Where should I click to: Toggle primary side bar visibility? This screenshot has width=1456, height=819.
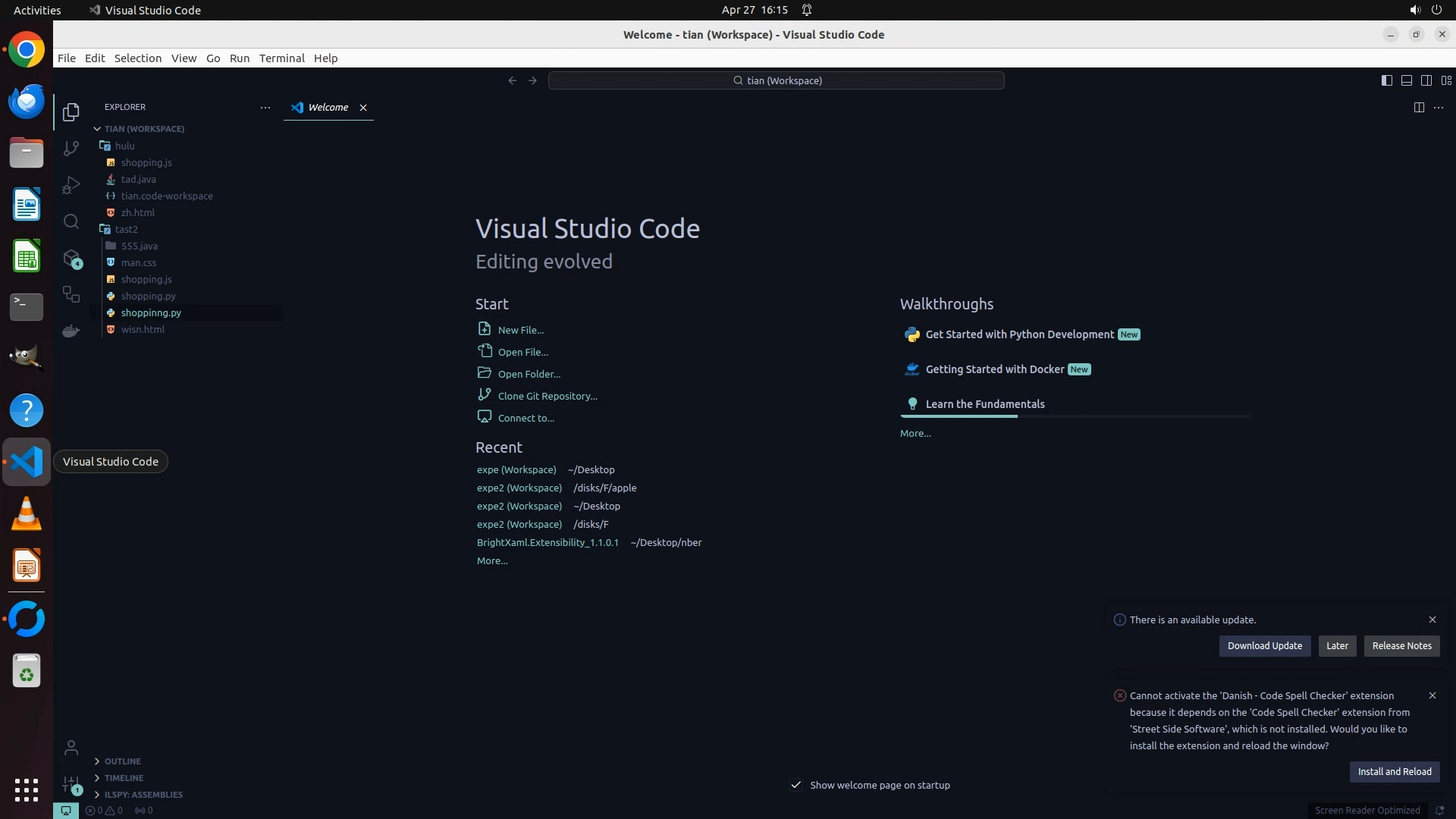pyautogui.click(x=1386, y=80)
